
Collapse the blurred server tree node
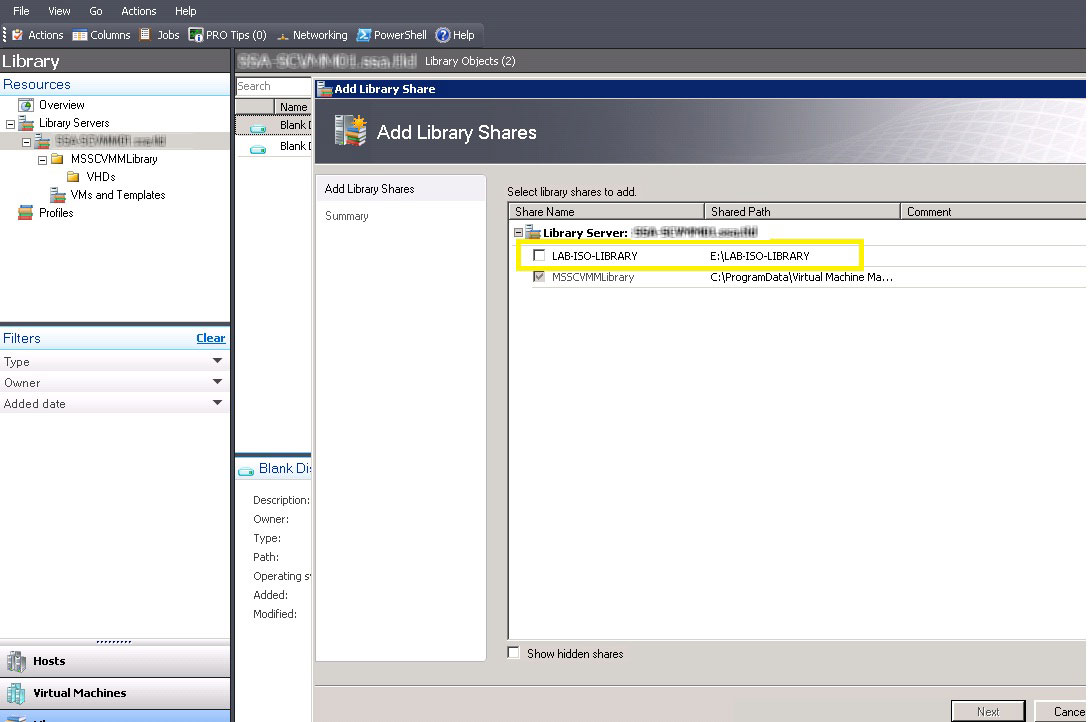[x=26, y=142]
